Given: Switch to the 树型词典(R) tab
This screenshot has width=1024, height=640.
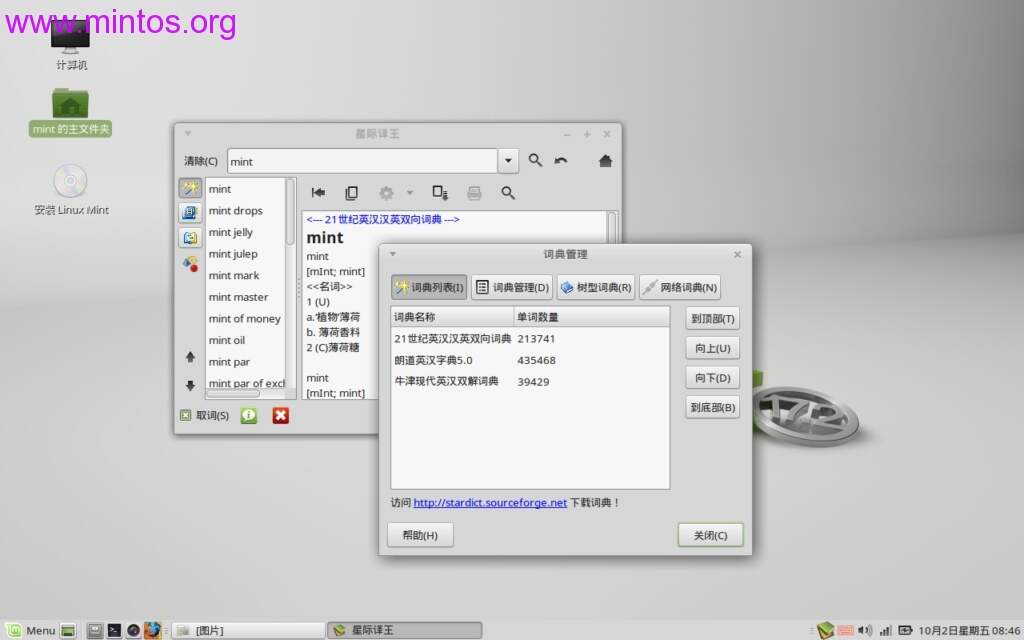Looking at the screenshot, I should point(596,287).
